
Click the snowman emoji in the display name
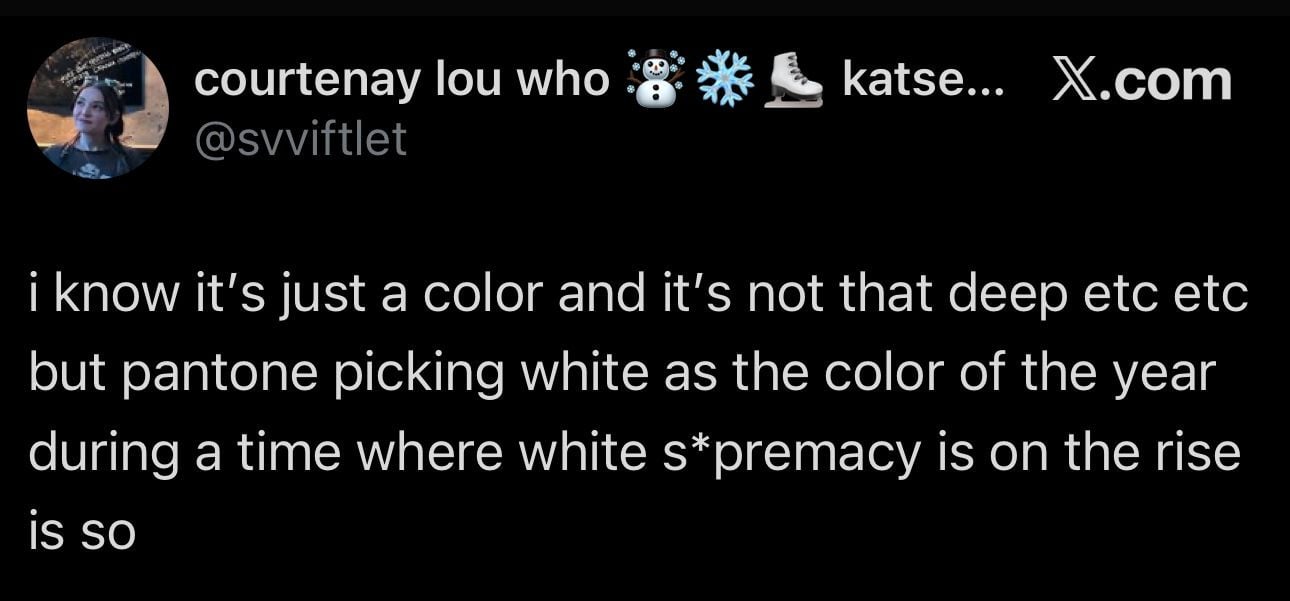(654, 79)
